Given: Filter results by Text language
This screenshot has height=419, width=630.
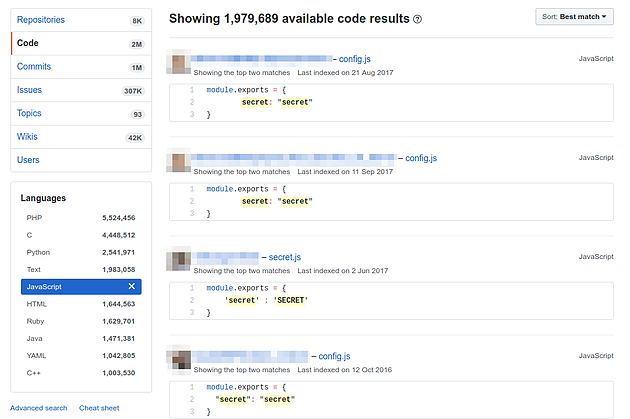Looking at the screenshot, I should [81, 270].
